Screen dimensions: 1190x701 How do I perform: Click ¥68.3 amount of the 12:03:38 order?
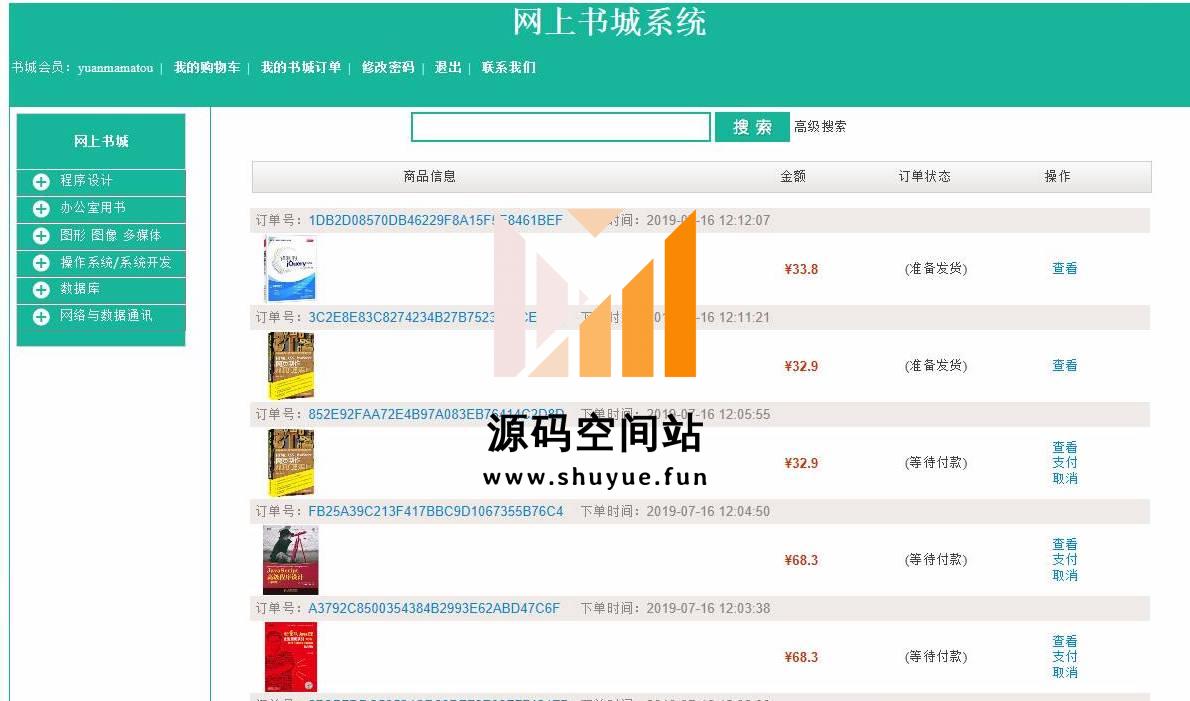pyautogui.click(x=801, y=658)
